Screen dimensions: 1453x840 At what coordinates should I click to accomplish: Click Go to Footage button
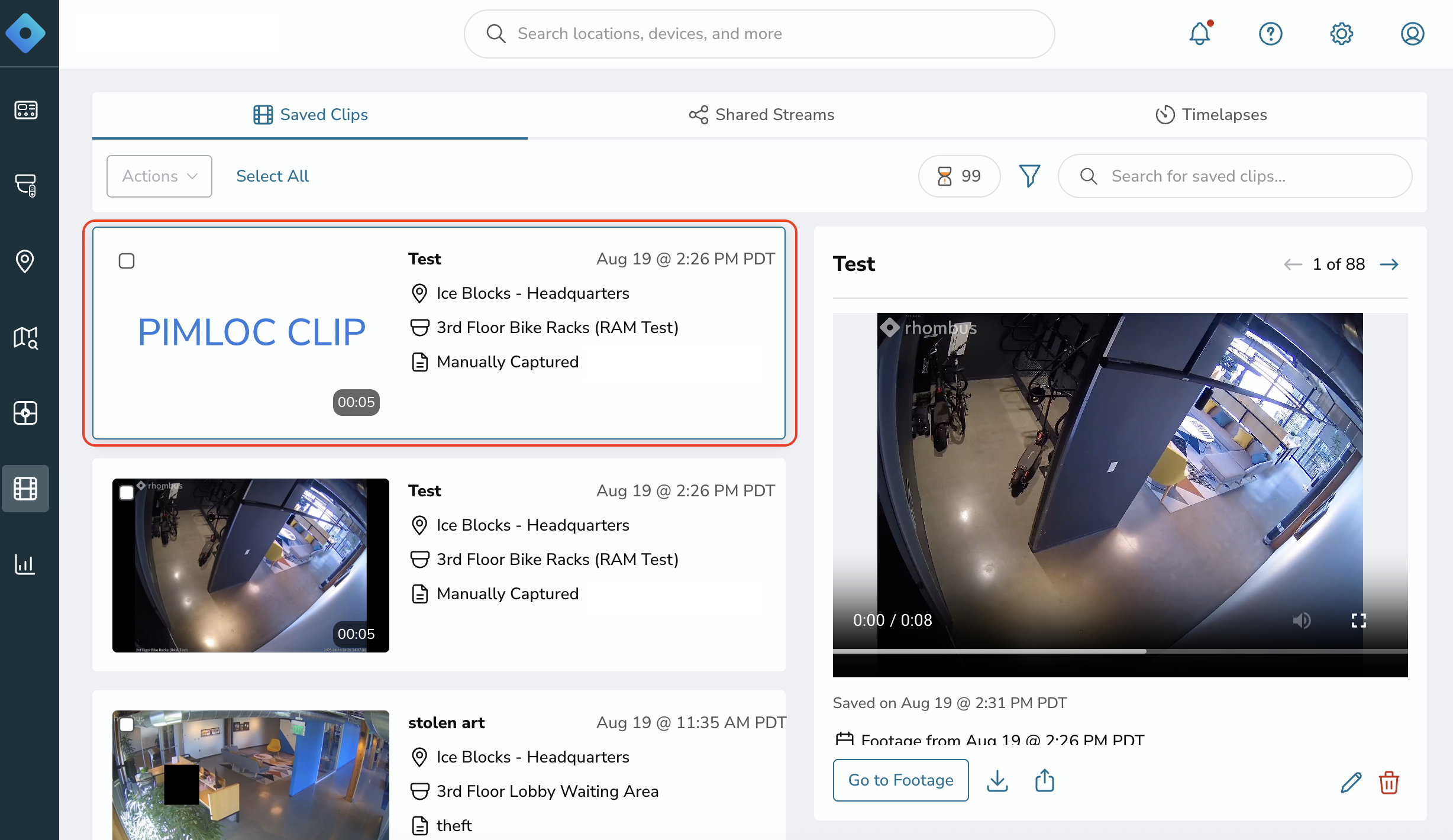click(900, 780)
